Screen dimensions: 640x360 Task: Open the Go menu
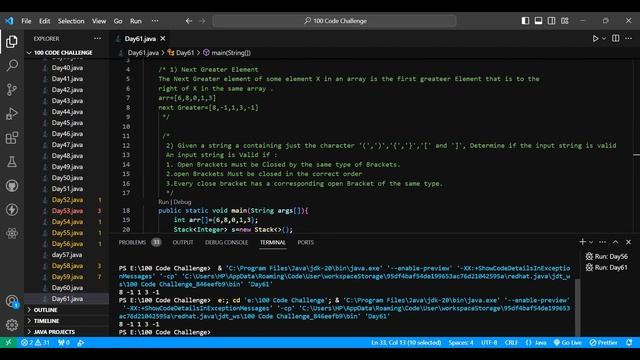point(118,21)
